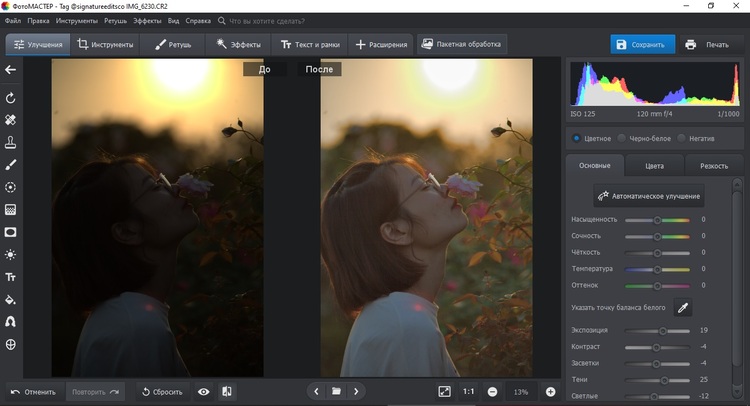Select the paint bucket fill tool
Viewport: 750px width, 406px height.
click(11, 299)
